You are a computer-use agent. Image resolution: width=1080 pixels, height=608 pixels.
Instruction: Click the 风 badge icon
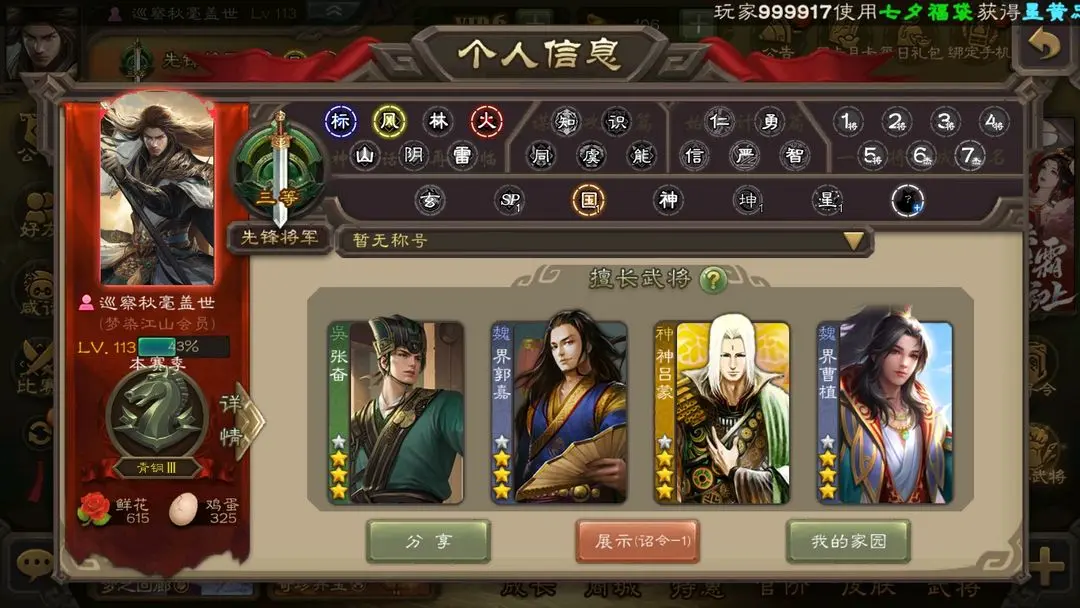tap(389, 122)
